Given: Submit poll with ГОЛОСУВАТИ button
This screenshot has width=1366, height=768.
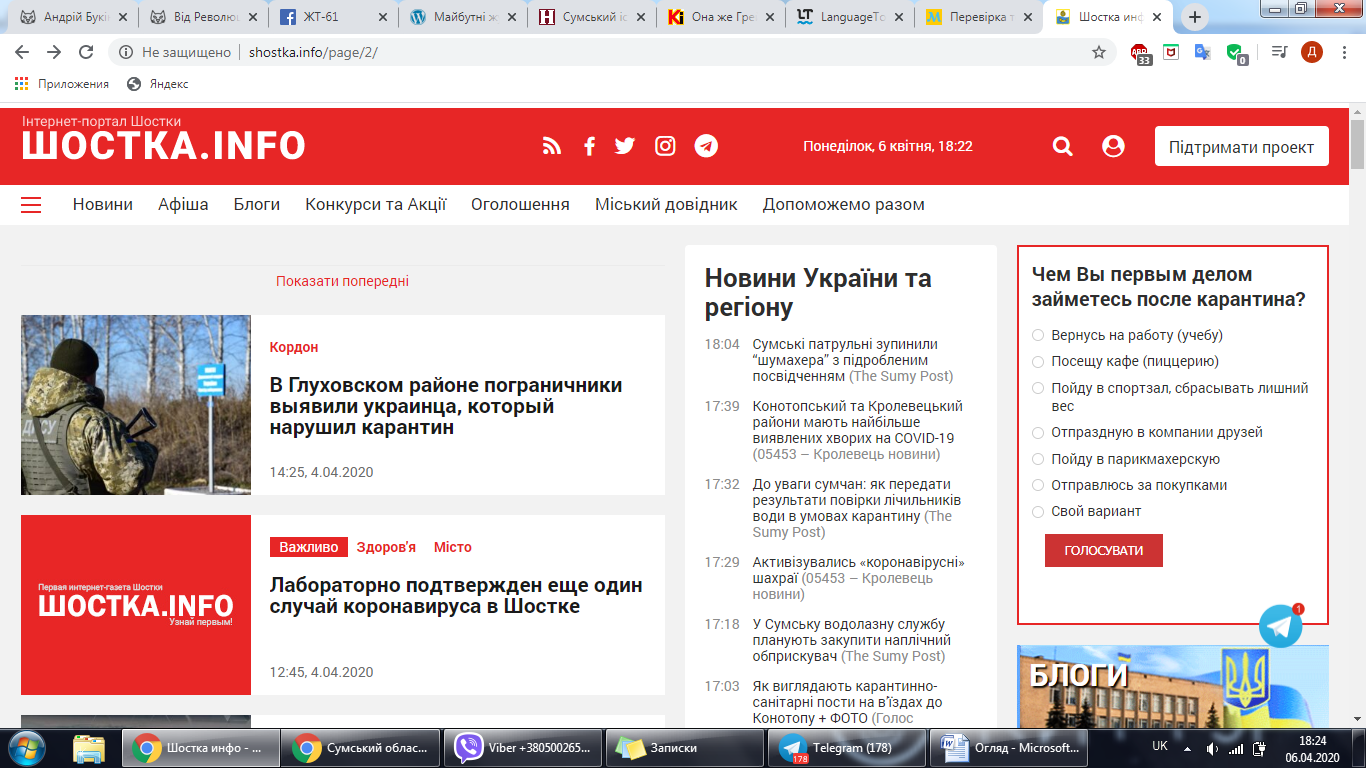Looking at the screenshot, I should point(1104,550).
